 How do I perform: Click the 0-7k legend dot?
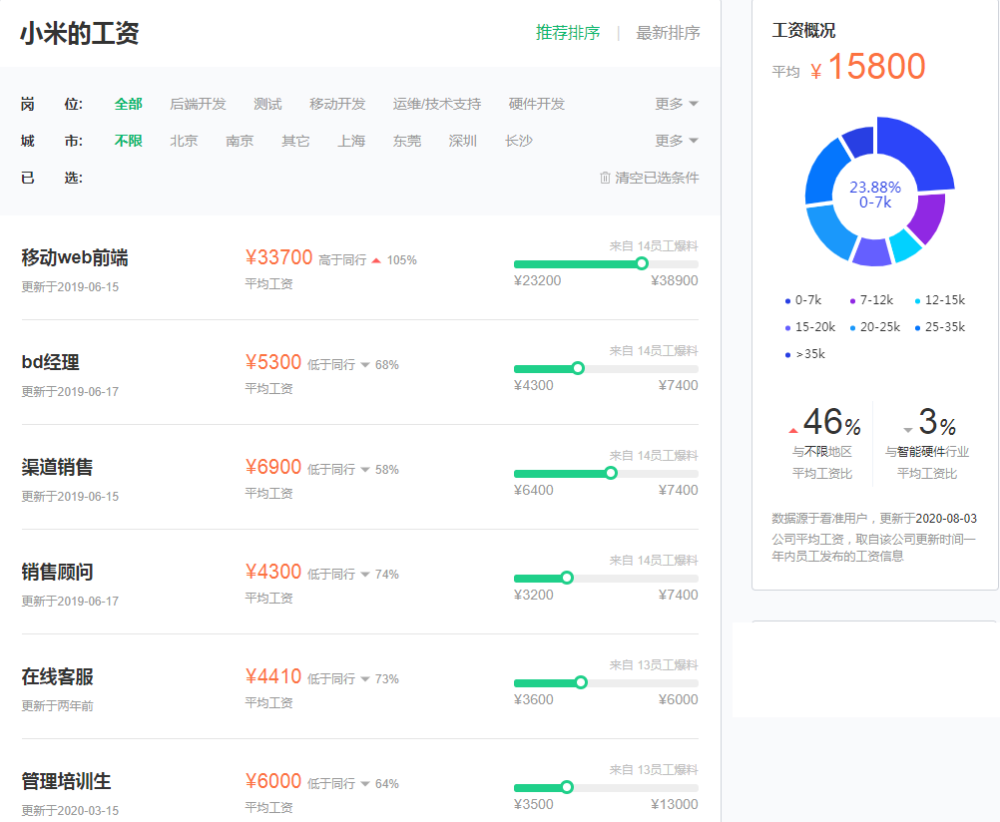[x=788, y=301]
